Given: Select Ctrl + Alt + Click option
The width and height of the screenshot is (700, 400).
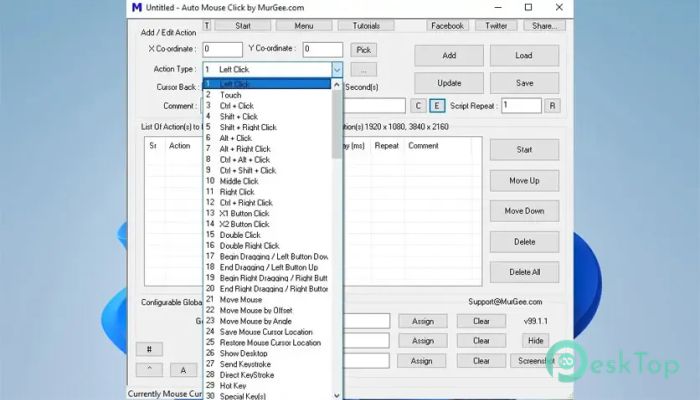Looking at the screenshot, I should click(x=267, y=159).
